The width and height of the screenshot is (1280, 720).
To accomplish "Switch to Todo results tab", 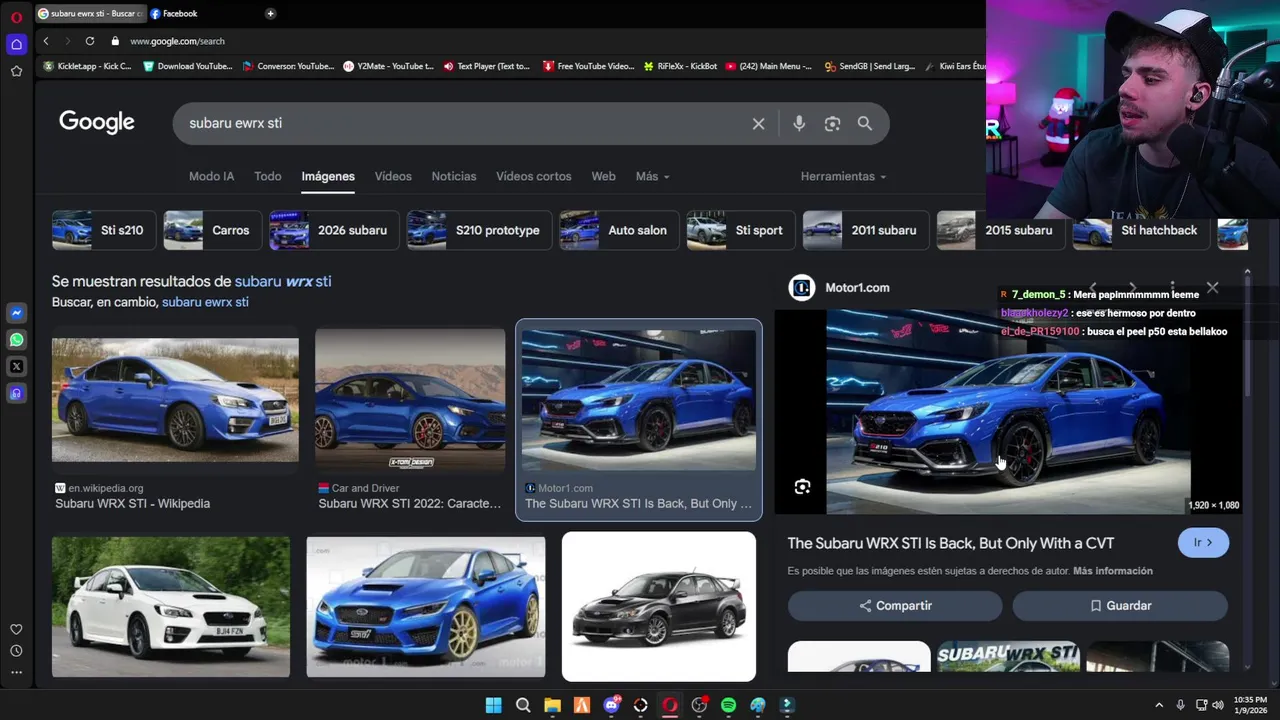I will (x=267, y=176).
